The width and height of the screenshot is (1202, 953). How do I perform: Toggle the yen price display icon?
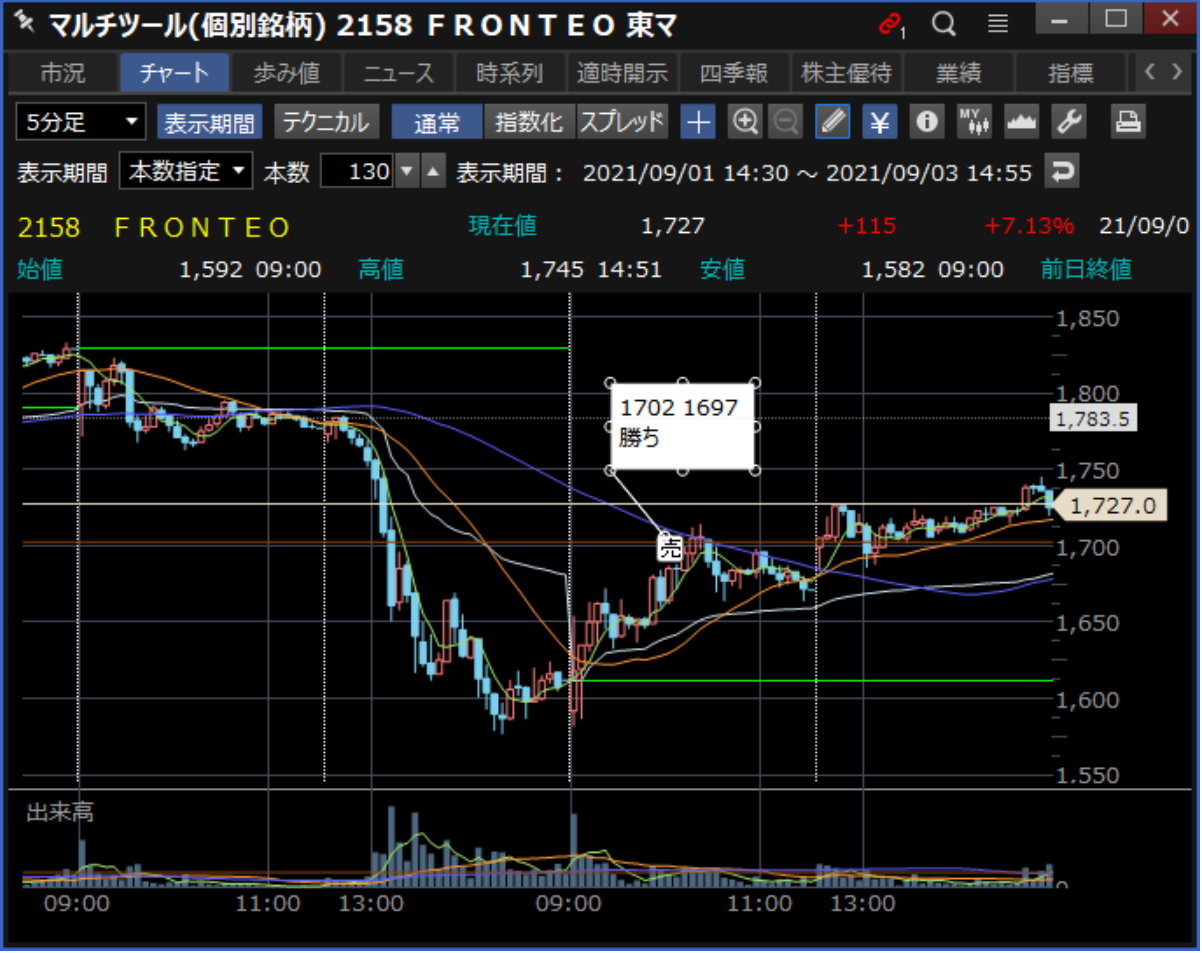880,123
